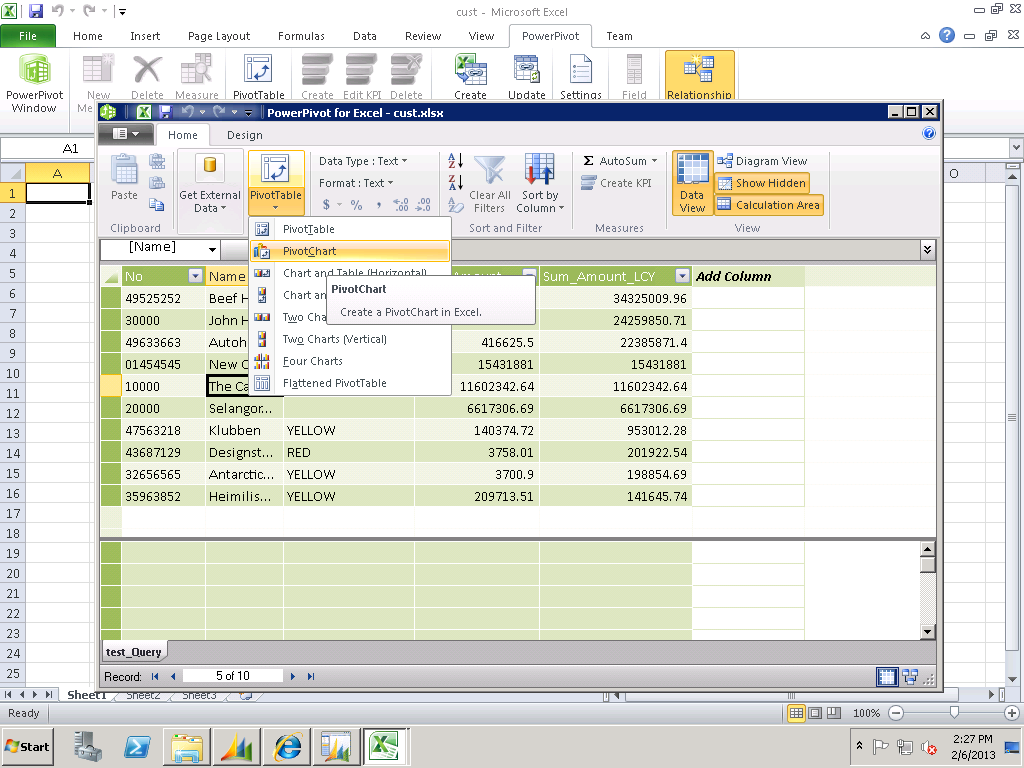
Task: Apply currency format with dollar icon
Action: [x=327, y=205]
